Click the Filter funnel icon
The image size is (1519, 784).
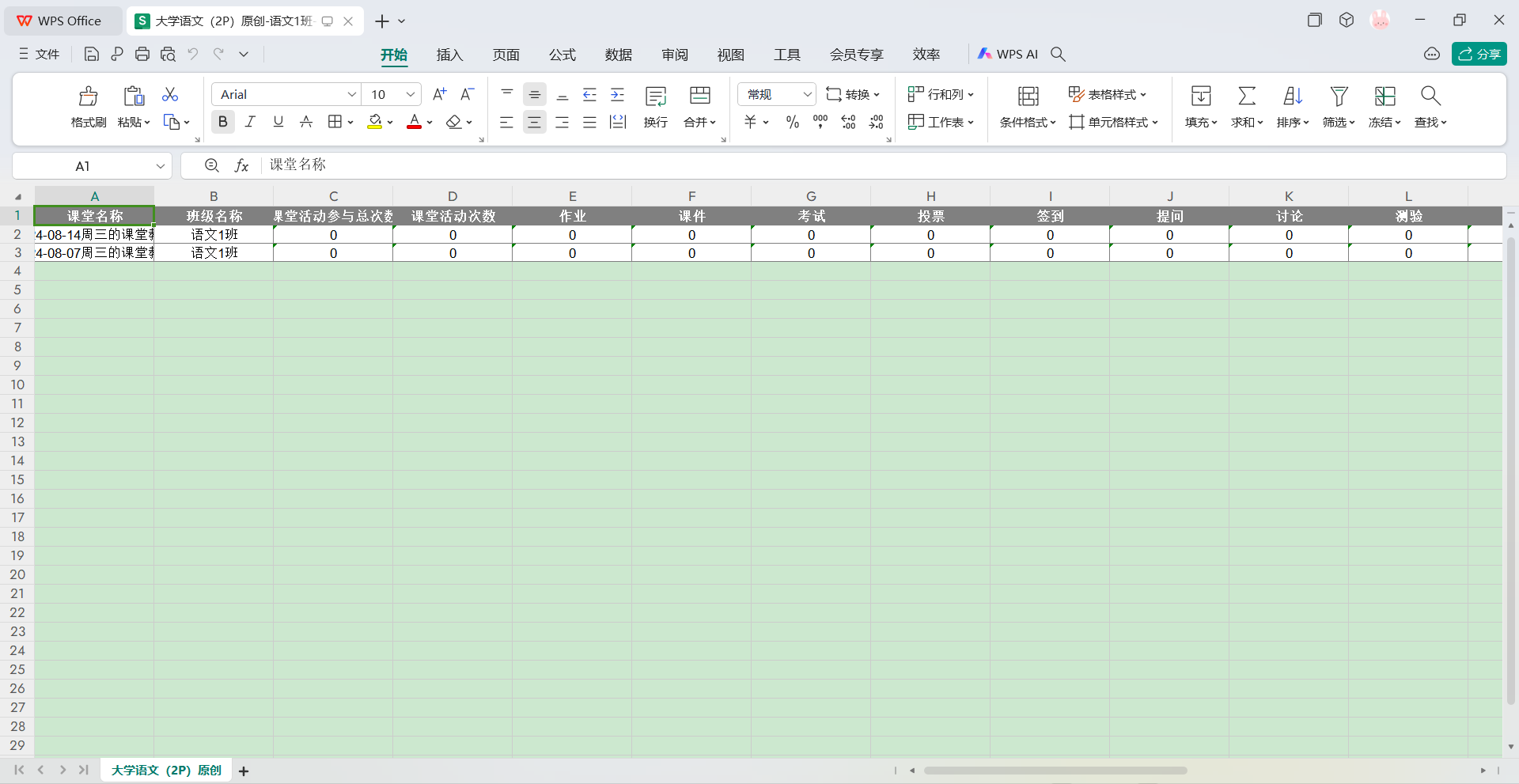pyautogui.click(x=1338, y=97)
